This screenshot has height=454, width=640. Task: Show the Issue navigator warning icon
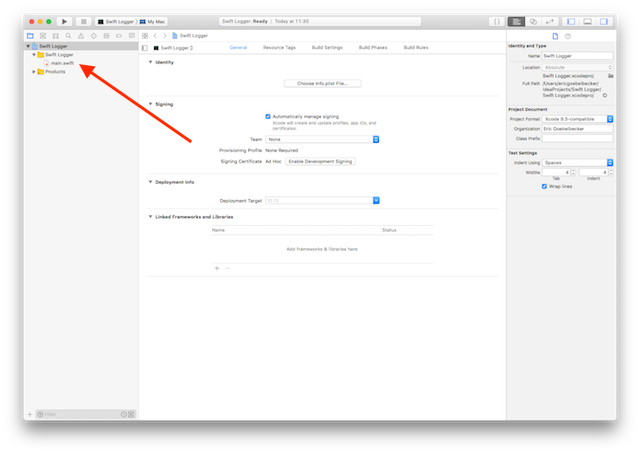(x=79, y=35)
